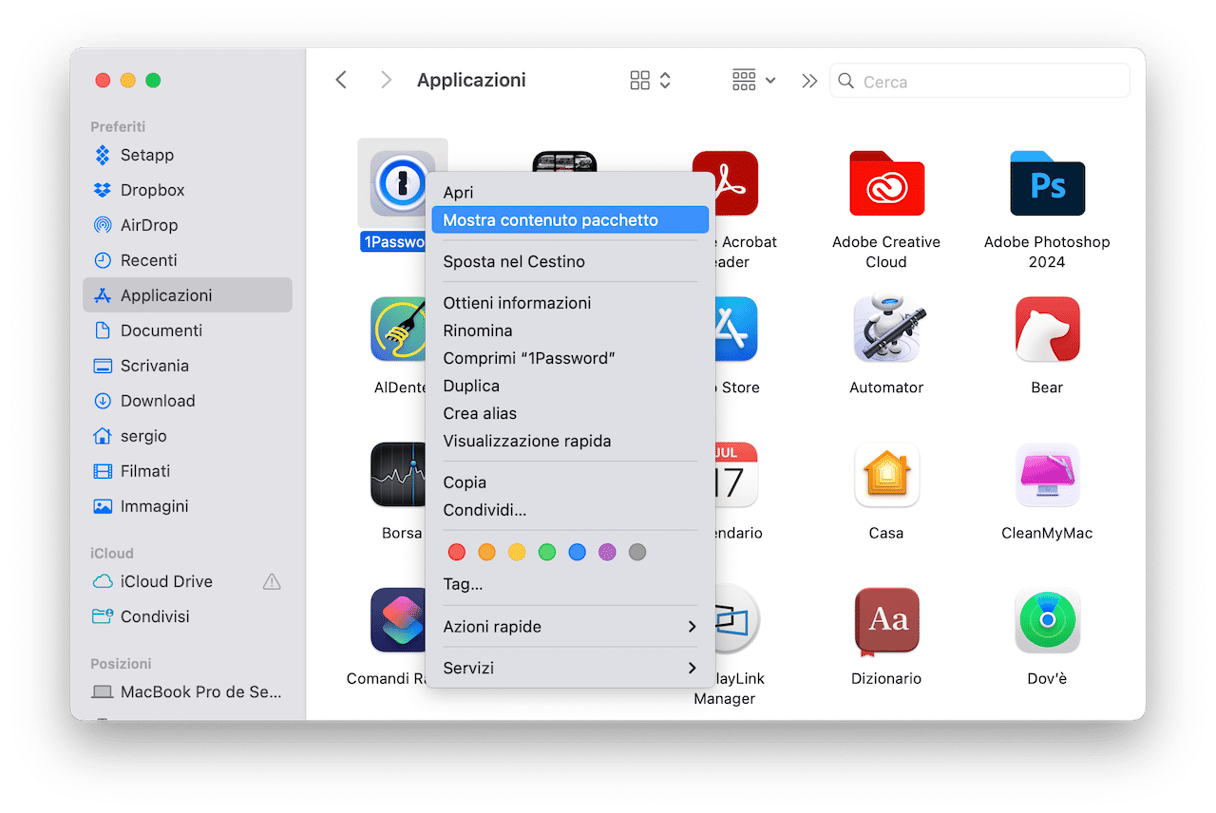This screenshot has height=813, width=1216.
Task: Apply the purple tag color
Action: pyautogui.click(x=607, y=552)
